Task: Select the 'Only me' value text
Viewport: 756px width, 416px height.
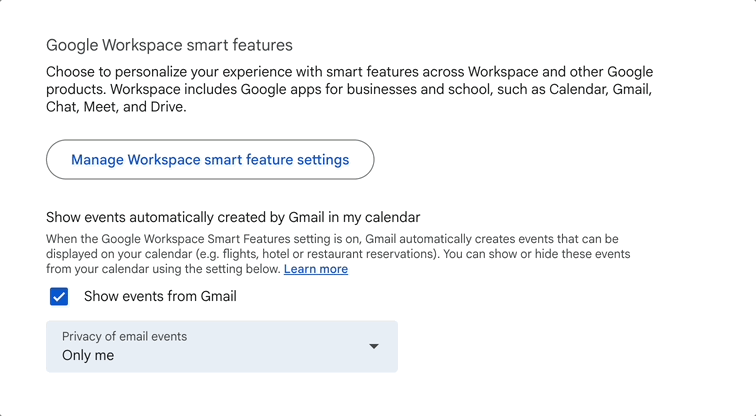Action: (x=88, y=355)
